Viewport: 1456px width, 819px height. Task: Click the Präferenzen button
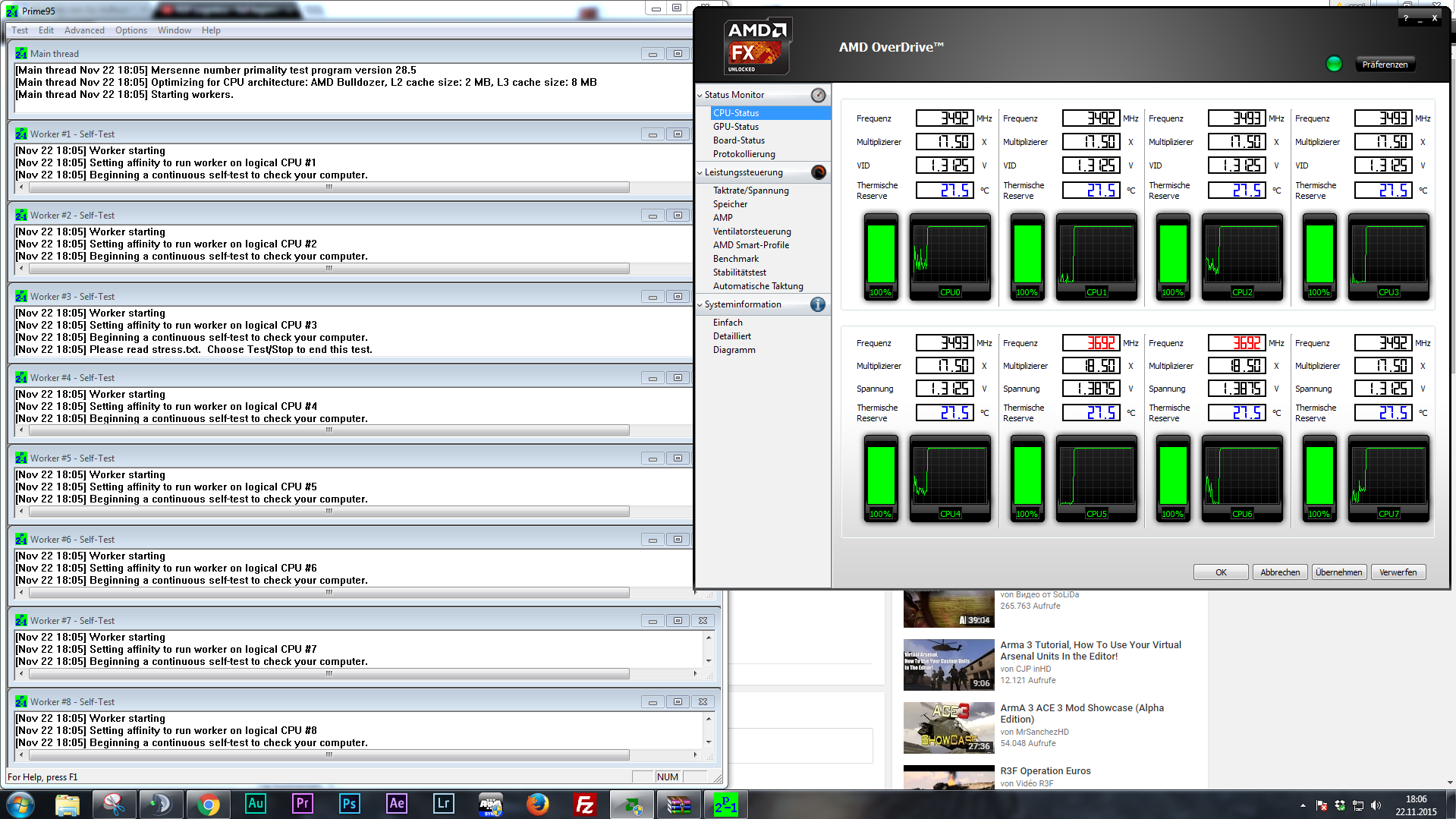click(x=1385, y=65)
